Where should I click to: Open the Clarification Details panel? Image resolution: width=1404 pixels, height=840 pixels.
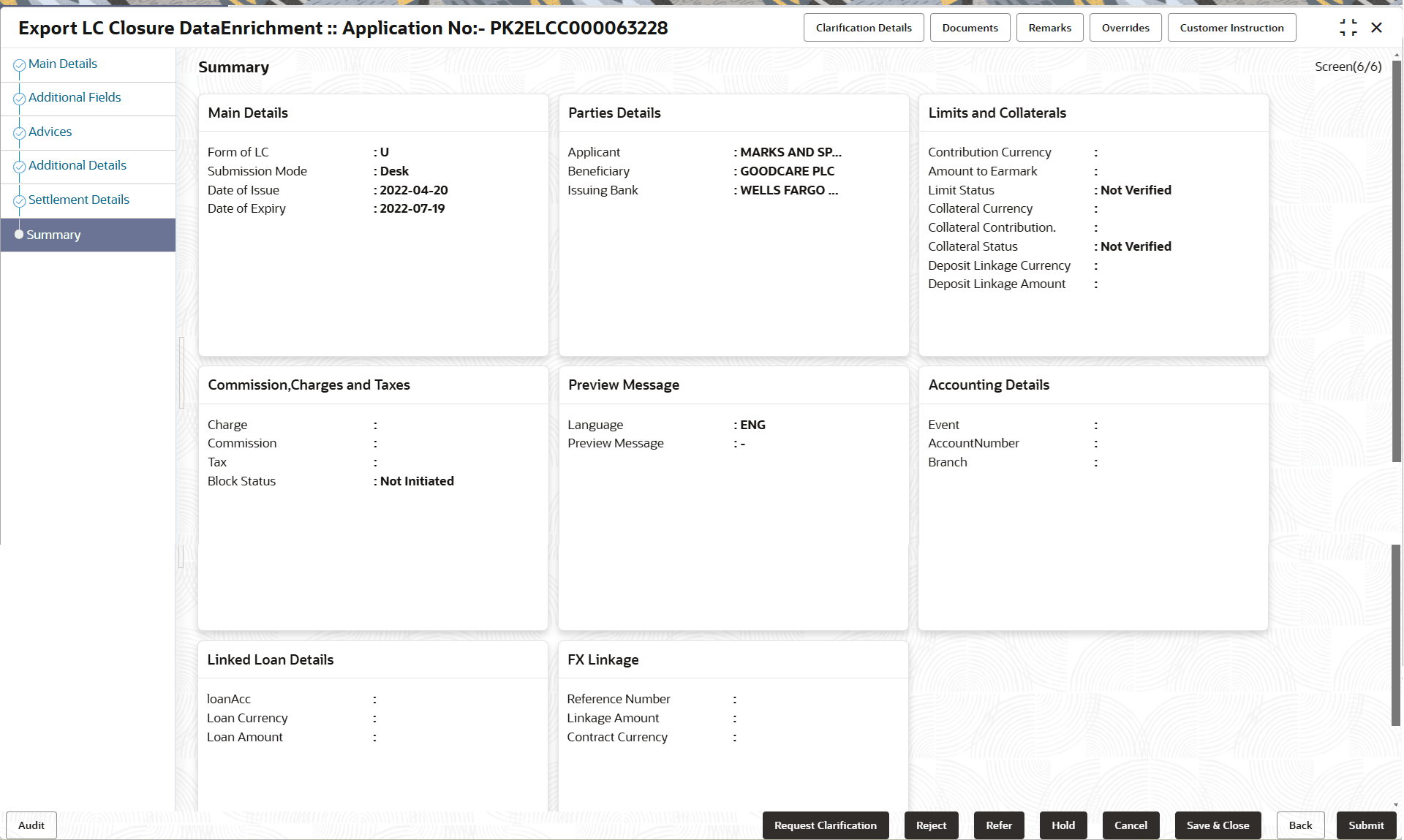[x=864, y=27]
